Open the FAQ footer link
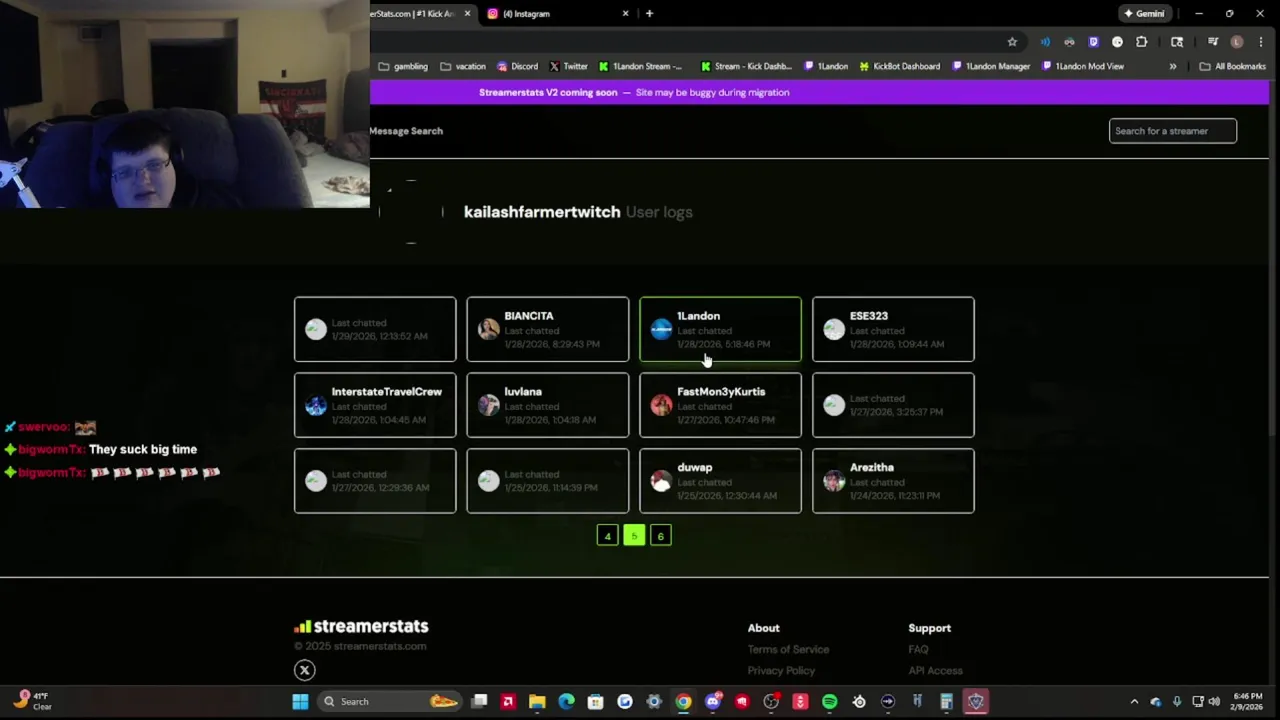The height and width of the screenshot is (720, 1280). [918, 649]
